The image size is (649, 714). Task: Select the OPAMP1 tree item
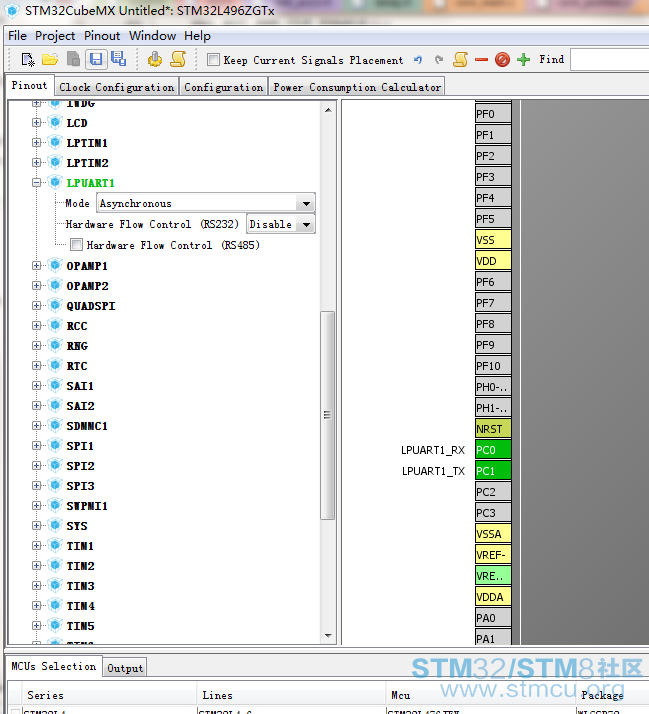click(87, 265)
